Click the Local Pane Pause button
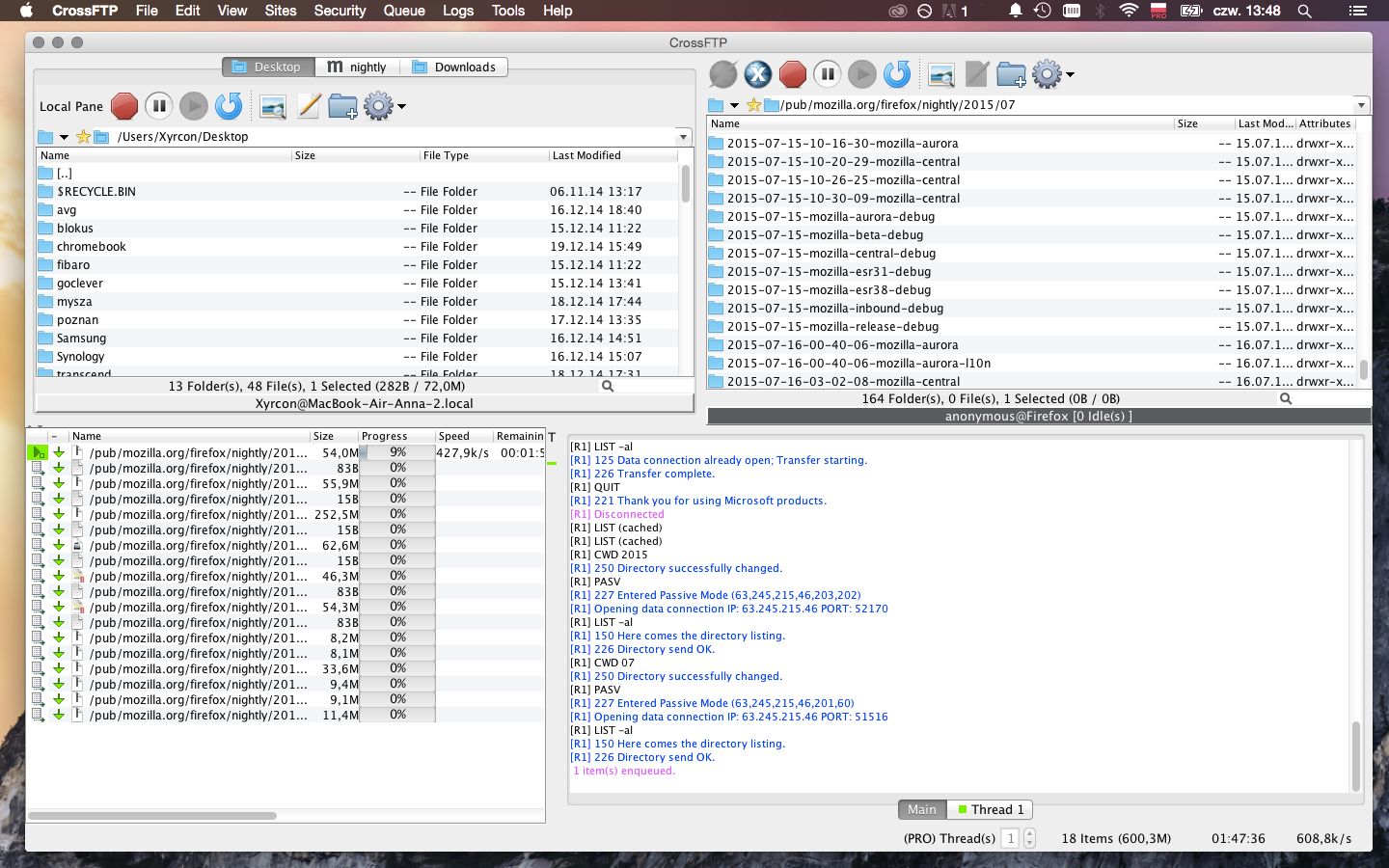This screenshot has height=868, width=1389. 159,106
